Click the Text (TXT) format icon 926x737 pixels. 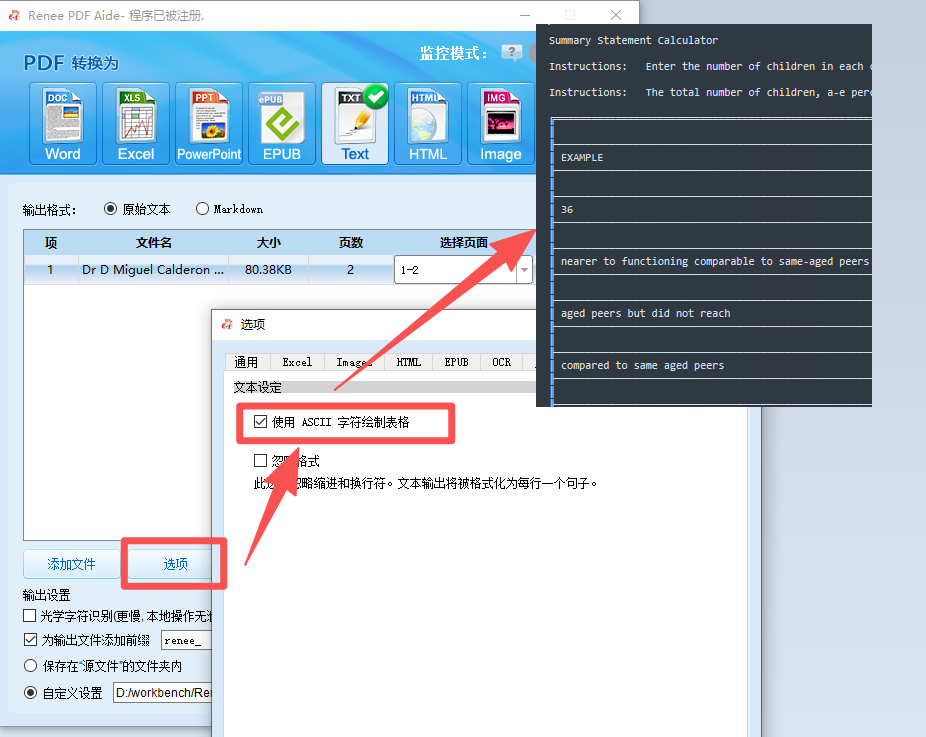(355, 123)
